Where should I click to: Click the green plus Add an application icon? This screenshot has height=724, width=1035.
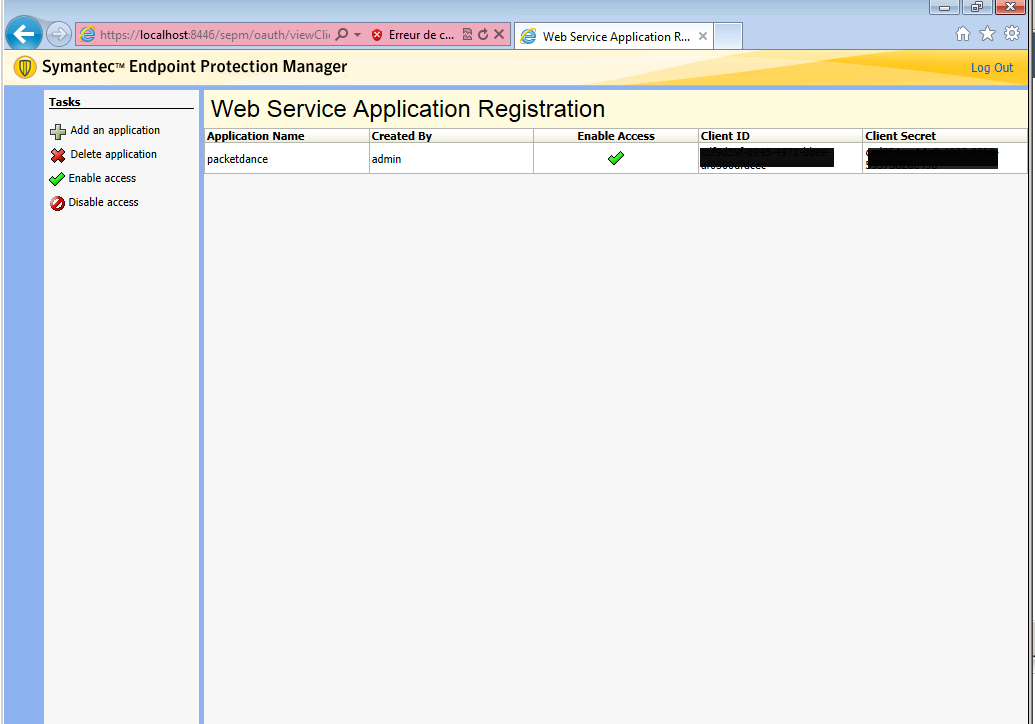(58, 131)
